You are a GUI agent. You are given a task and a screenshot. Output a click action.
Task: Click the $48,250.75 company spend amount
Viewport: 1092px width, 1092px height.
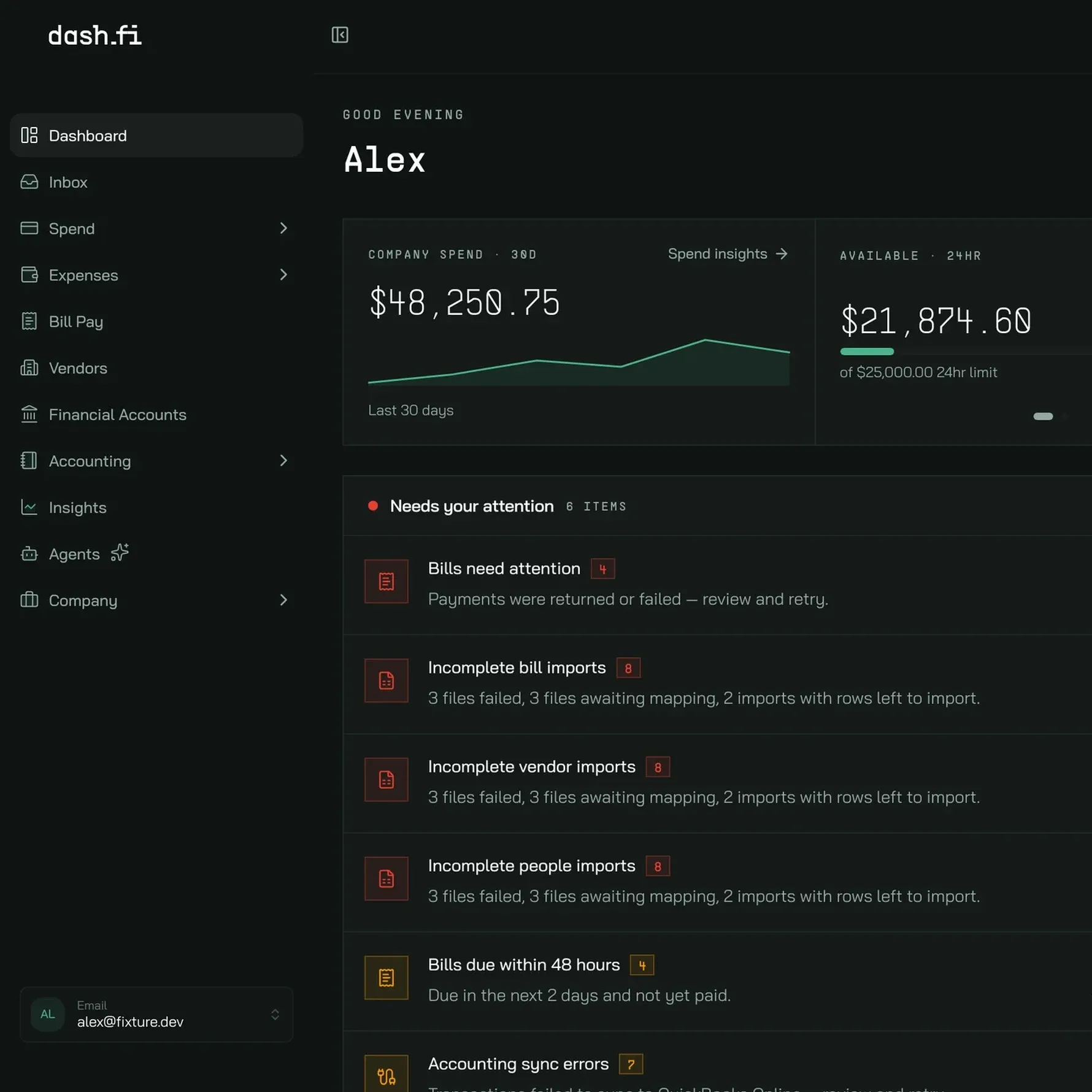(x=464, y=302)
